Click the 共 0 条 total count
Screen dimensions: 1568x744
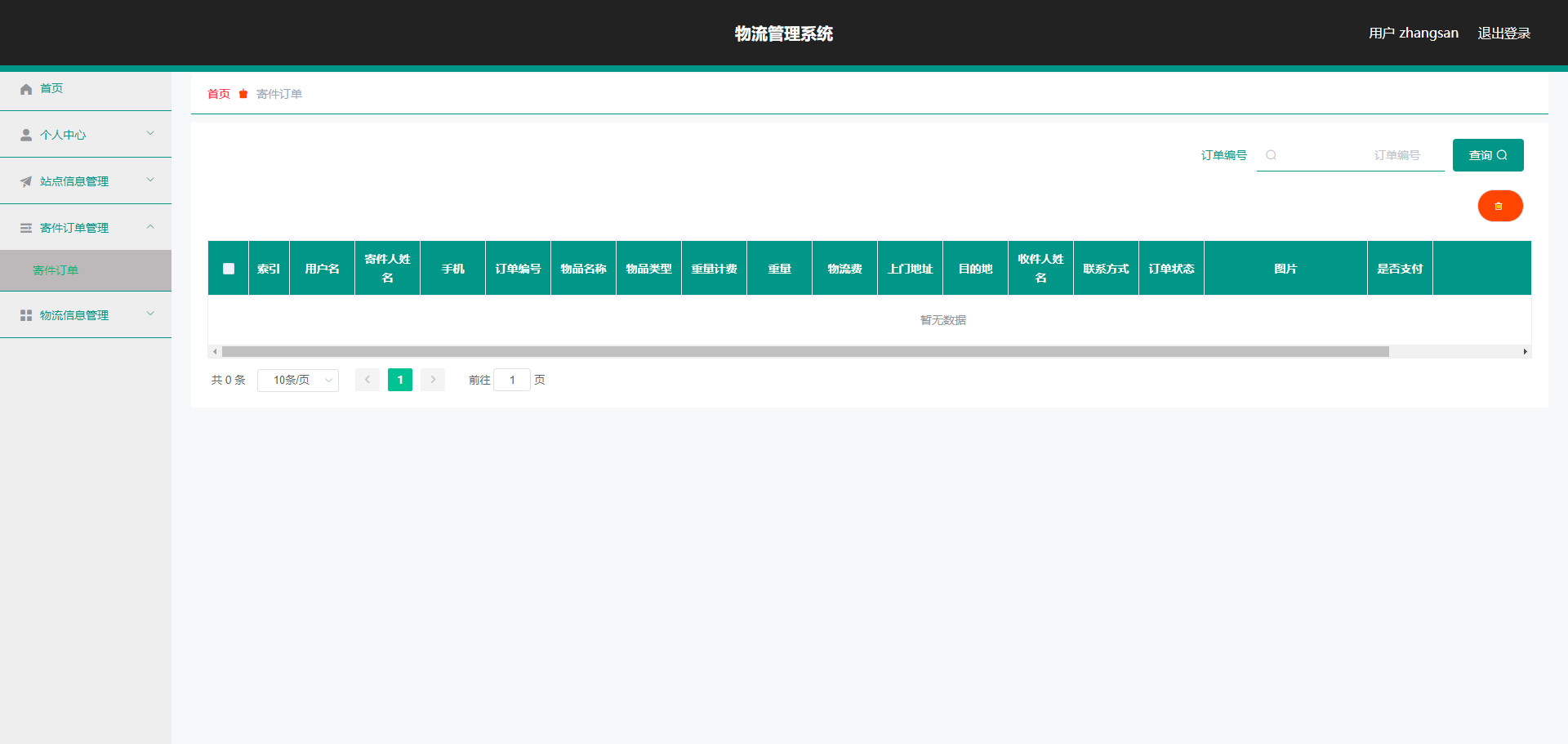click(229, 381)
